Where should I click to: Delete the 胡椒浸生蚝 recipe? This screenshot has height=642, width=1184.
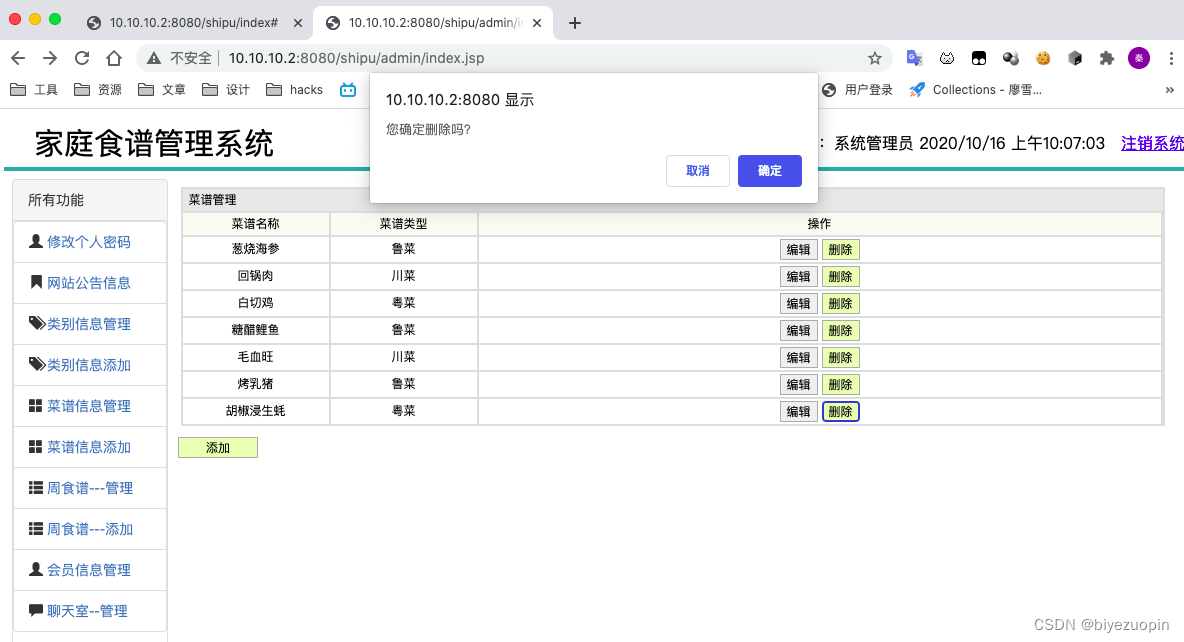840,412
